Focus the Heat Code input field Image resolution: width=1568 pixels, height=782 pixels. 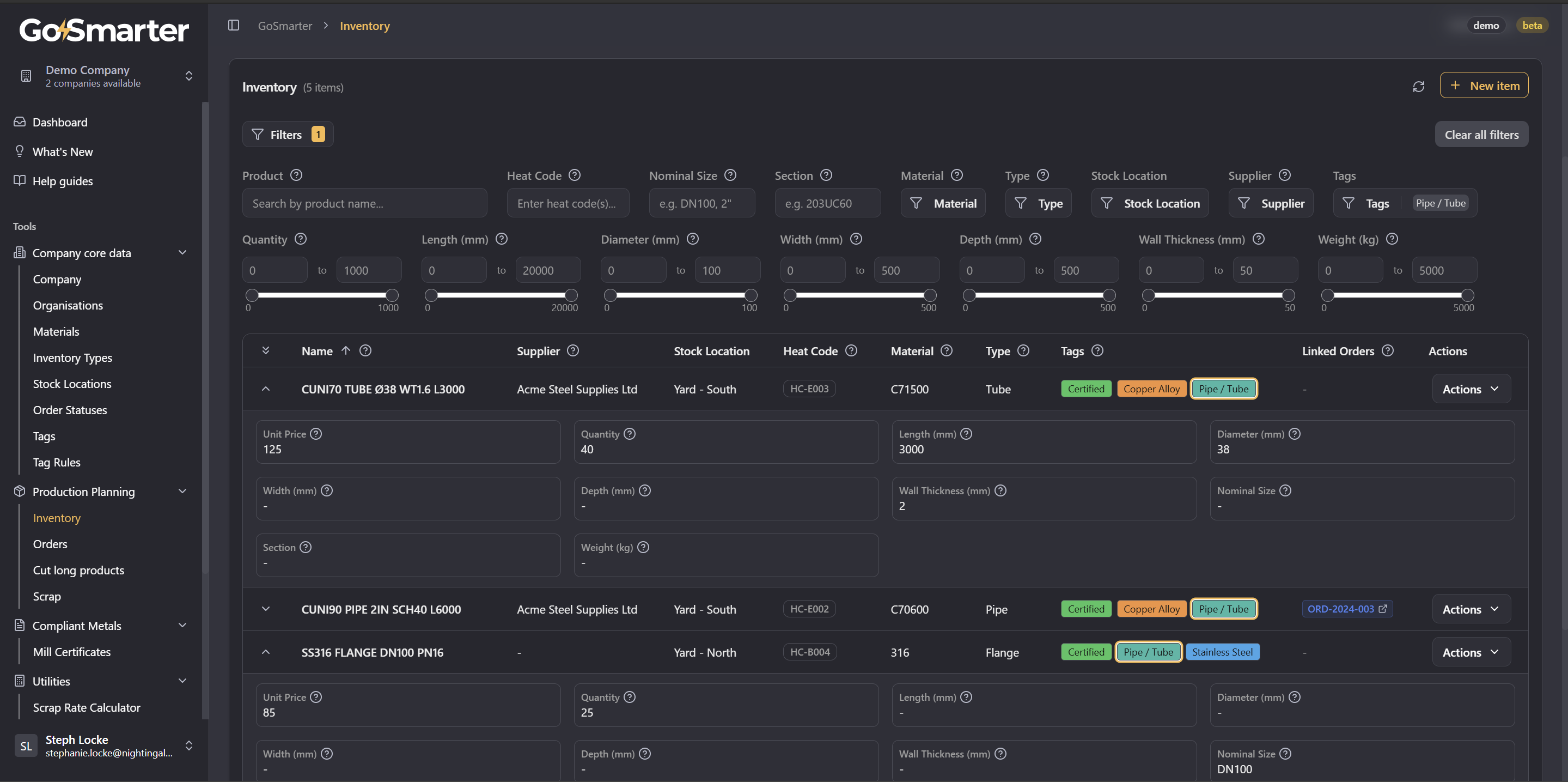568,203
